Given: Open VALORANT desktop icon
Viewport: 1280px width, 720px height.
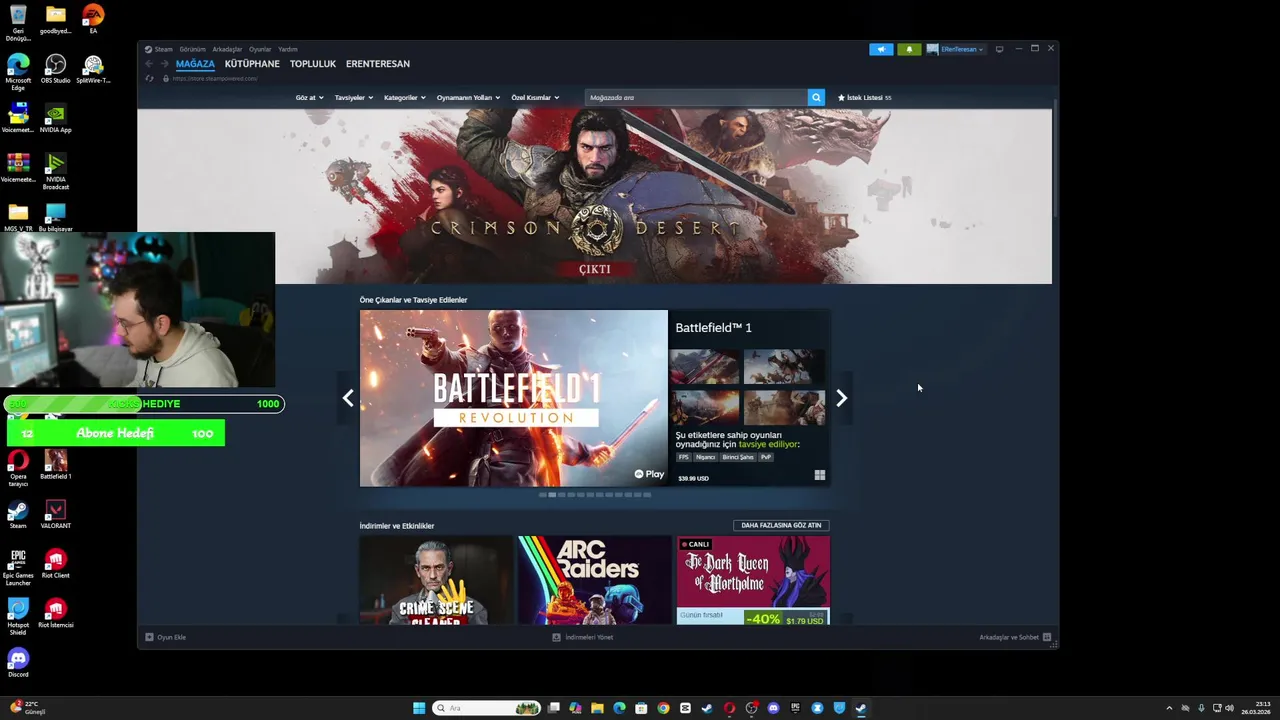Looking at the screenshot, I should 56,514.
